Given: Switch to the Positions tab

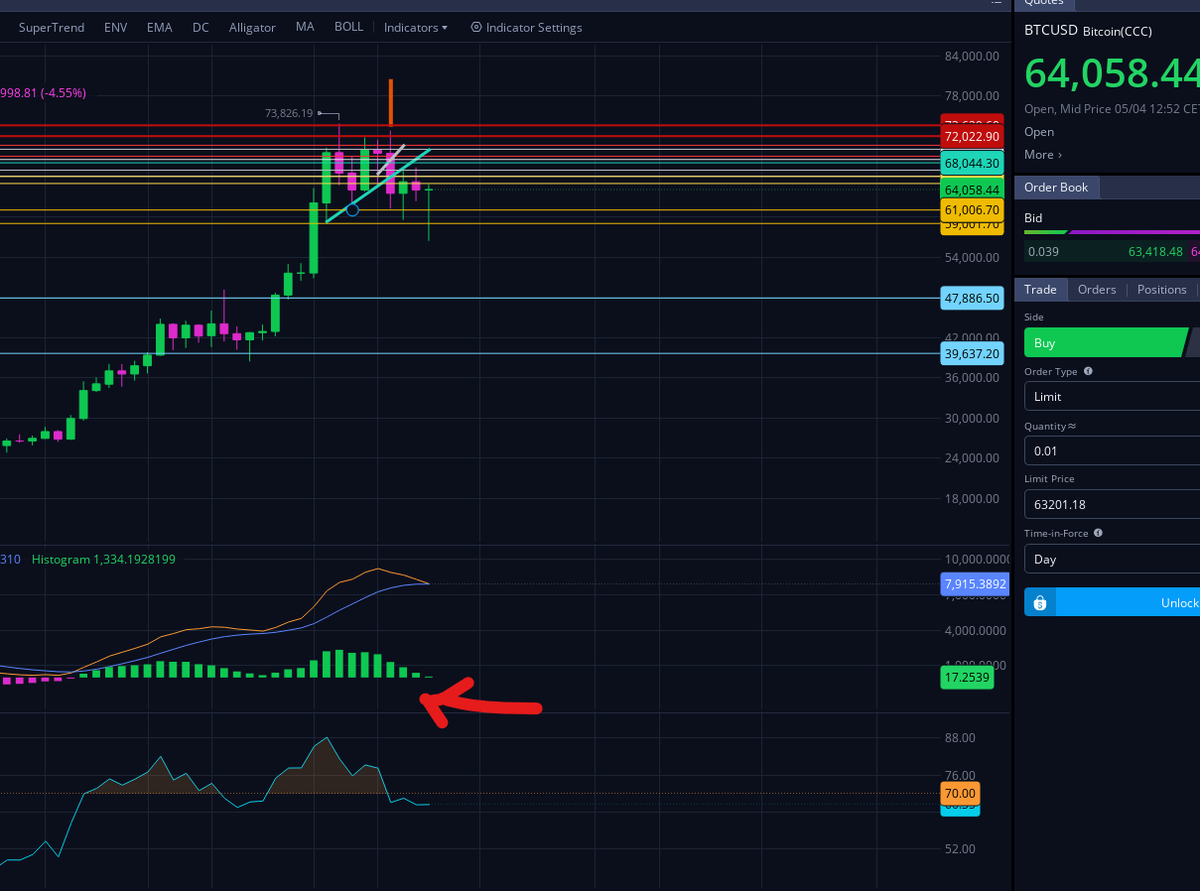Looking at the screenshot, I should [1162, 289].
